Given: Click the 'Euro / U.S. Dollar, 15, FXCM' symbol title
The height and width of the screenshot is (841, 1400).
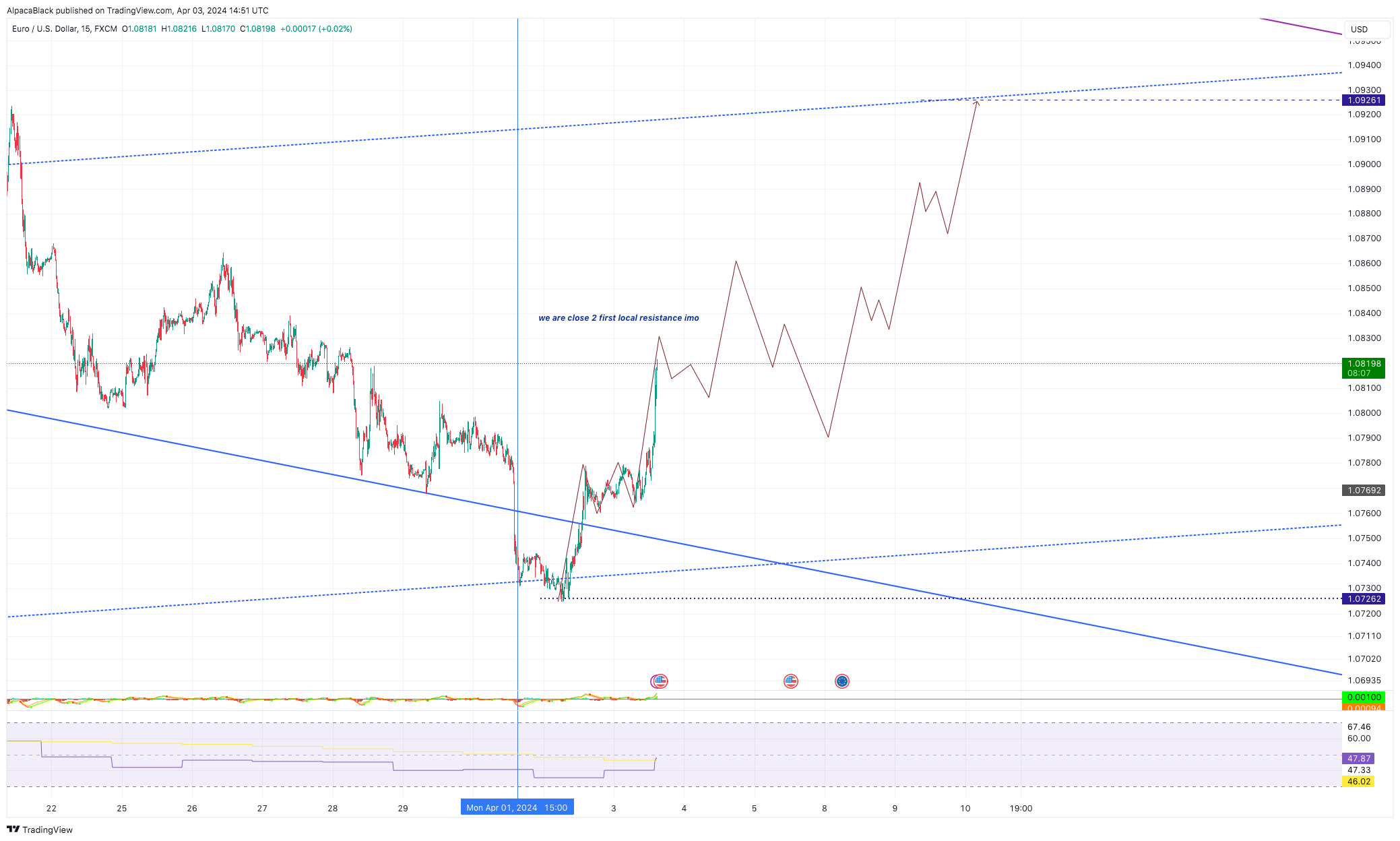Looking at the screenshot, I should (65, 29).
